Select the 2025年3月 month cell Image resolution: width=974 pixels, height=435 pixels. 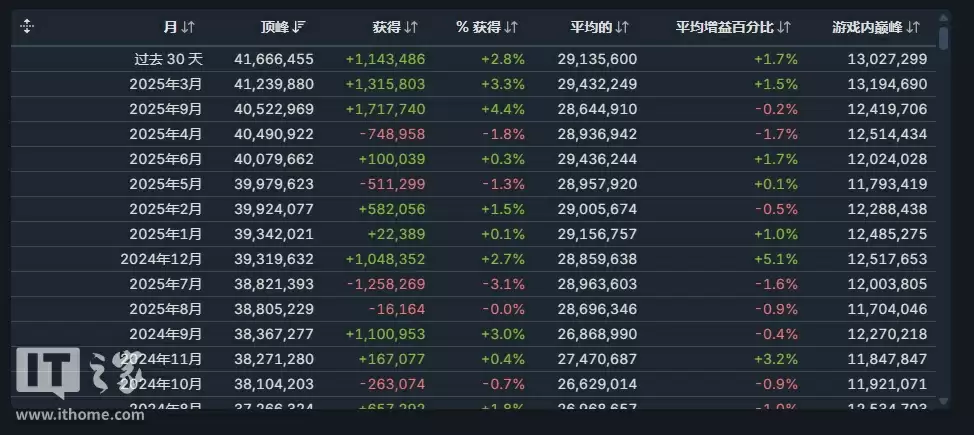click(166, 84)
